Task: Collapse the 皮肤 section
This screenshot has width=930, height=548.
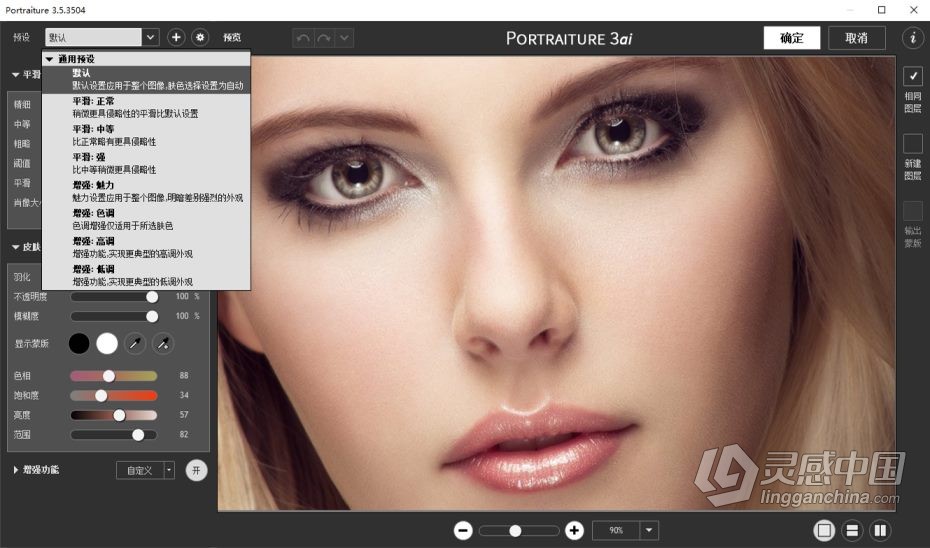Action: (x=16, y=247)
